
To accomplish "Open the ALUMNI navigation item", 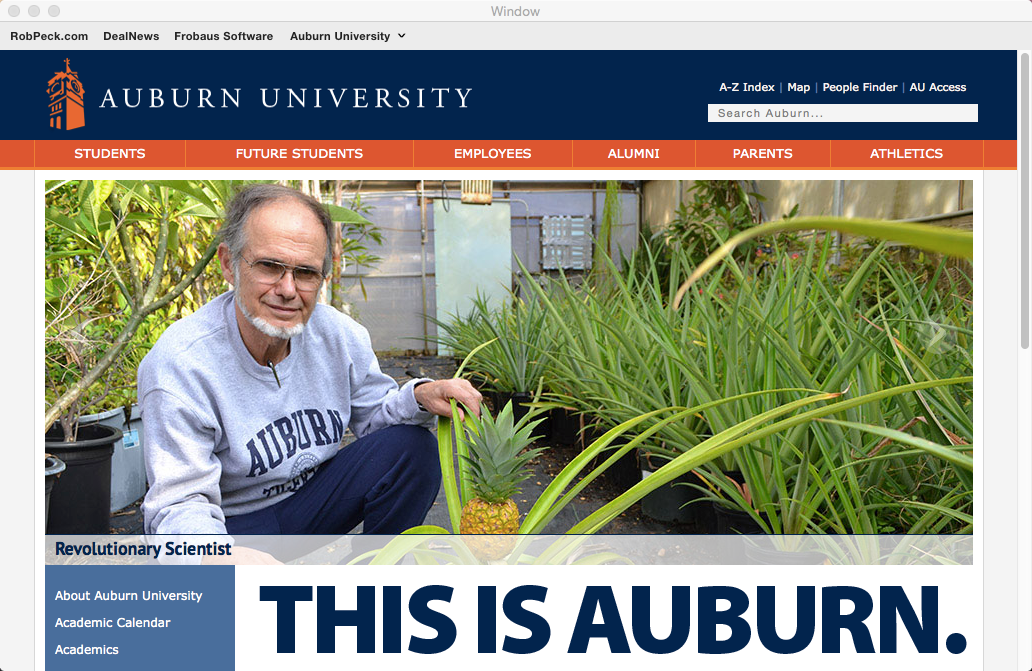I will (x=634, y=154).
